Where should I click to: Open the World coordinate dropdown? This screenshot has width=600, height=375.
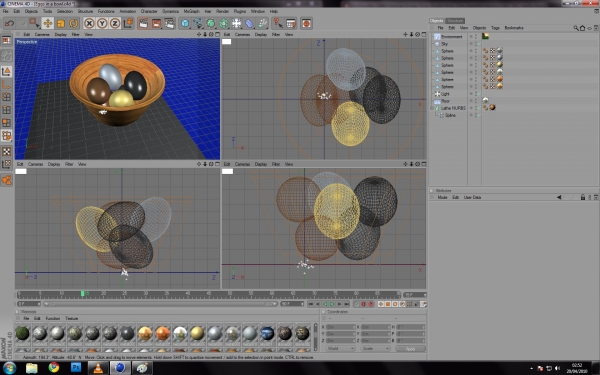click(x=340, y=349)
